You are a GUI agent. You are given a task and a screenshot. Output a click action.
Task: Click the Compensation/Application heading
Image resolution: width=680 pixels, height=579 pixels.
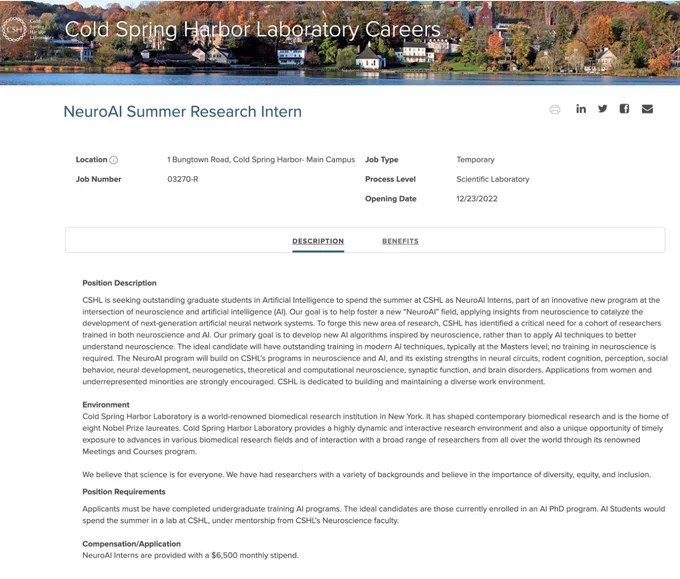[131, 543]
